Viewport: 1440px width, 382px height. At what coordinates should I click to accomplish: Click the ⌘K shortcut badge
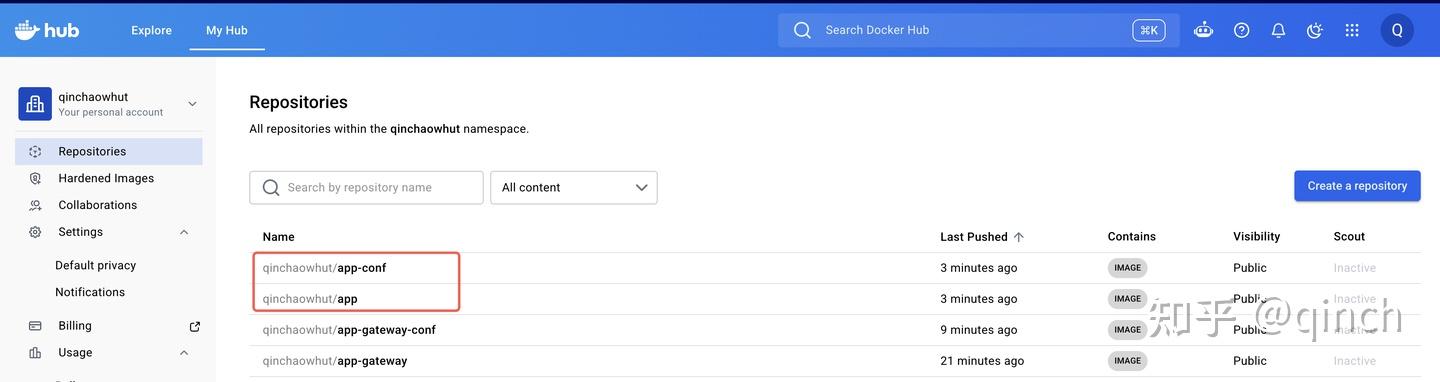(1149, 30)
